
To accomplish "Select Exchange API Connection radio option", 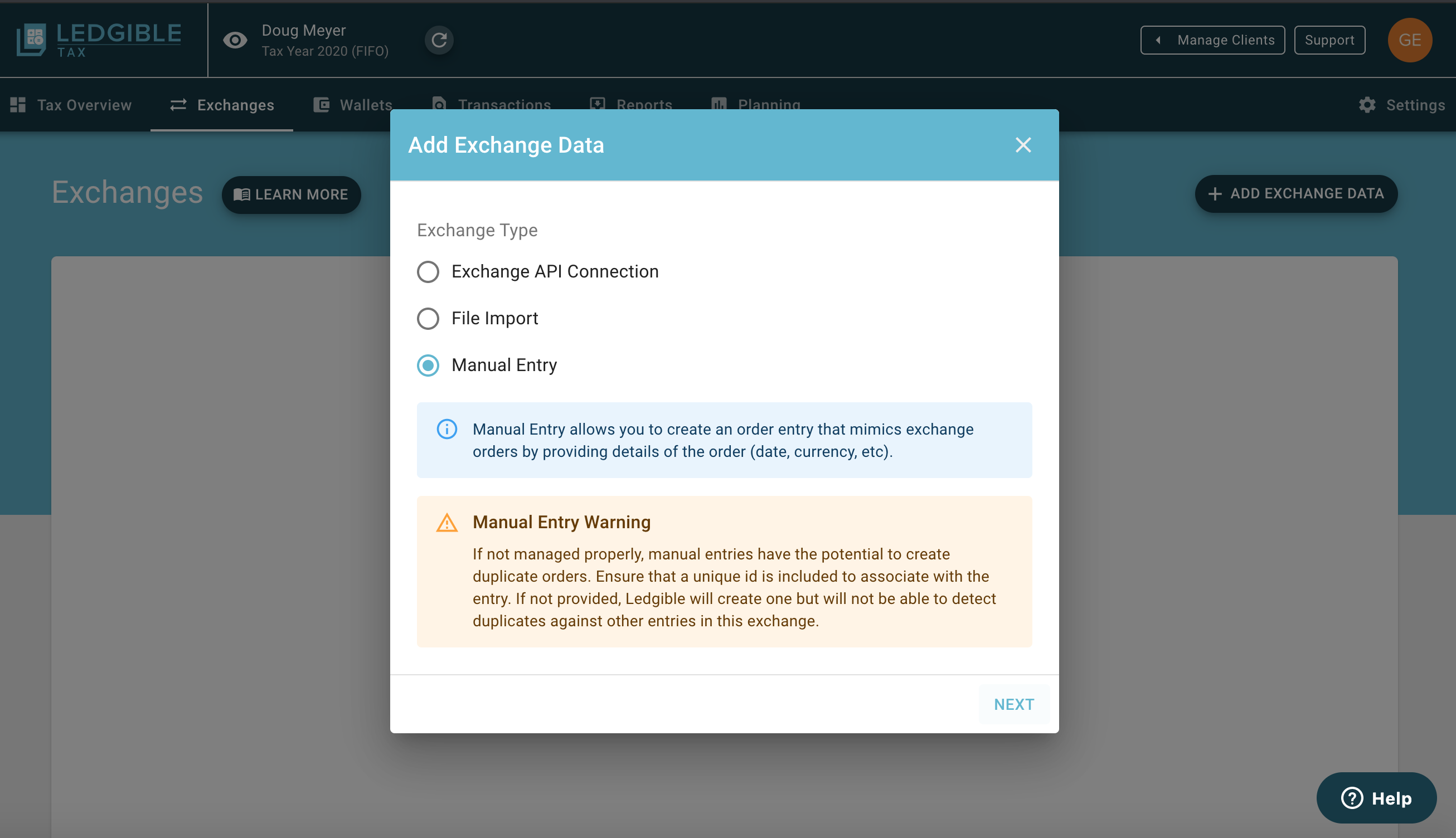I will [428, 272].
